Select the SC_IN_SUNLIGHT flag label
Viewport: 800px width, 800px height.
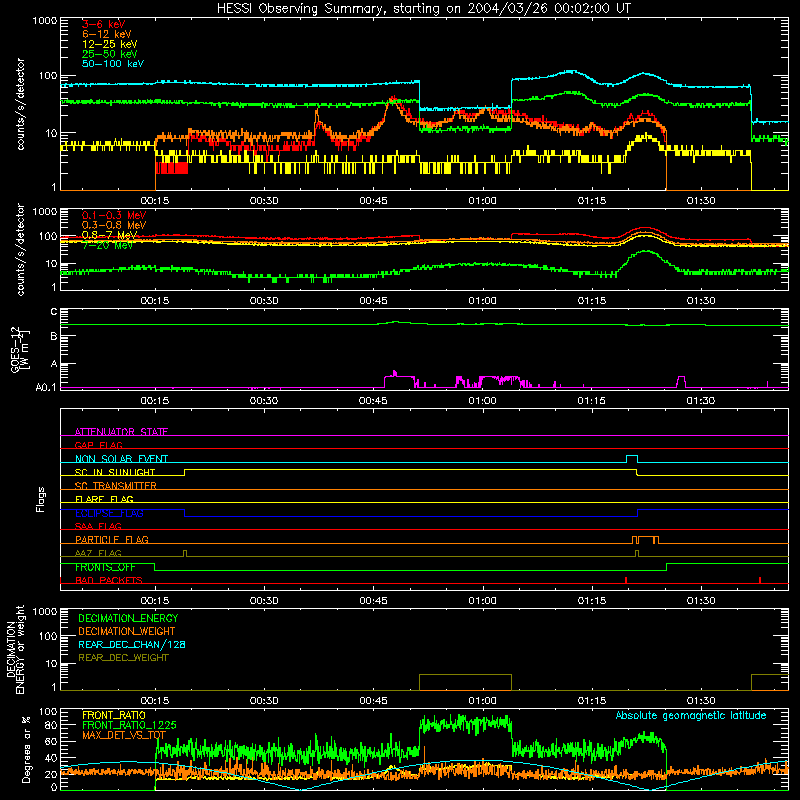pyautogui.click(x=115, y=472)
